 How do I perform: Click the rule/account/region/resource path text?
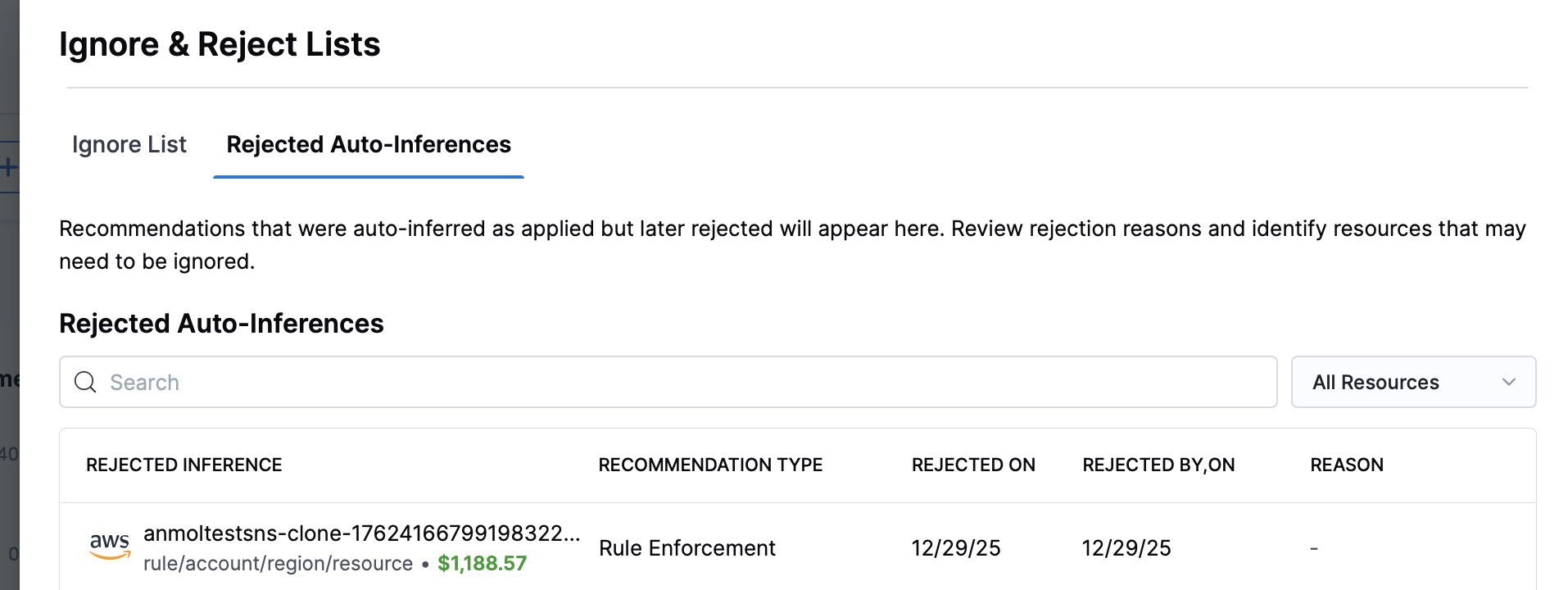pyautogui.click(x=278, y=564)
